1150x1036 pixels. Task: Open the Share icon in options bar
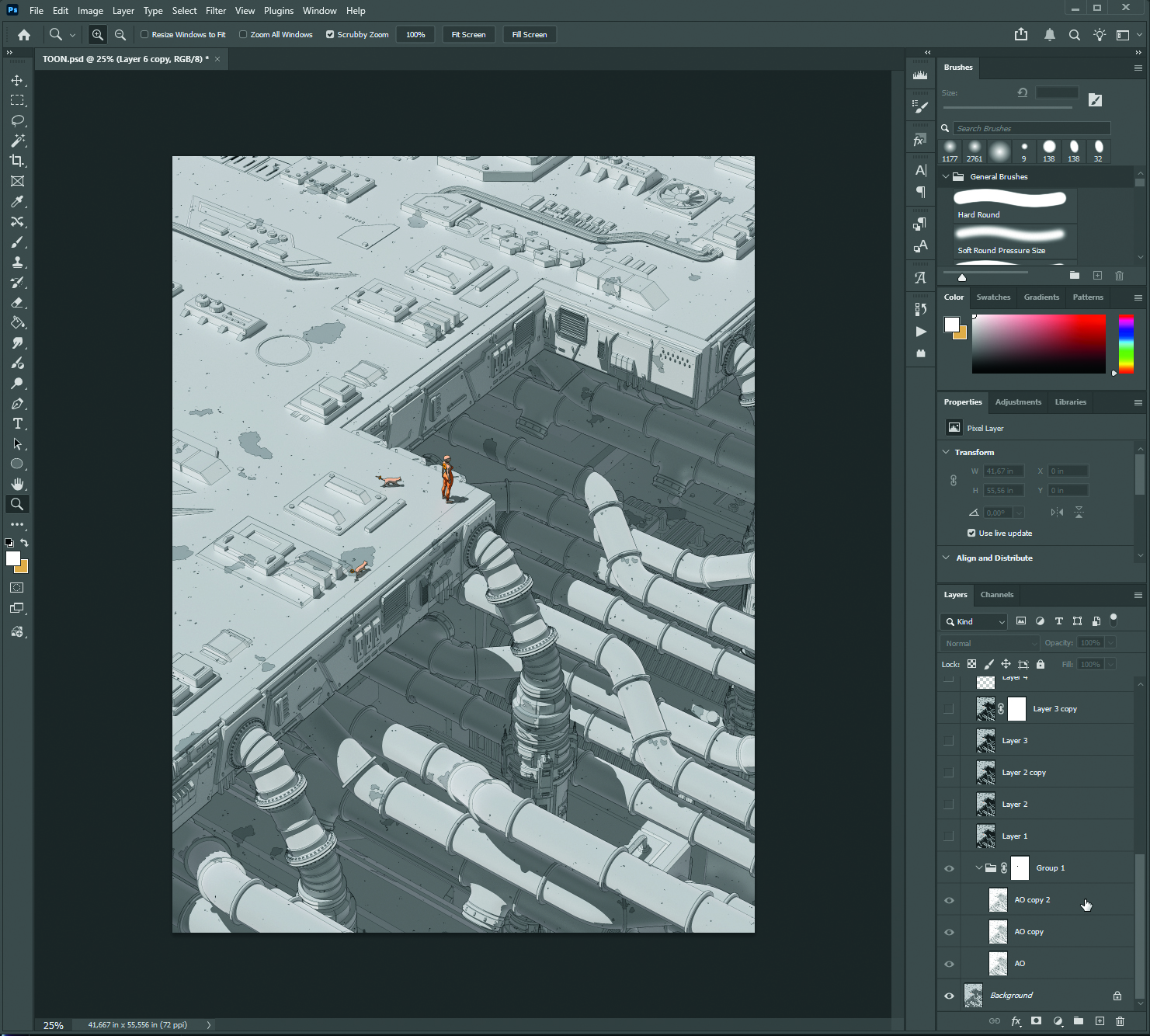click(1021, 34)
